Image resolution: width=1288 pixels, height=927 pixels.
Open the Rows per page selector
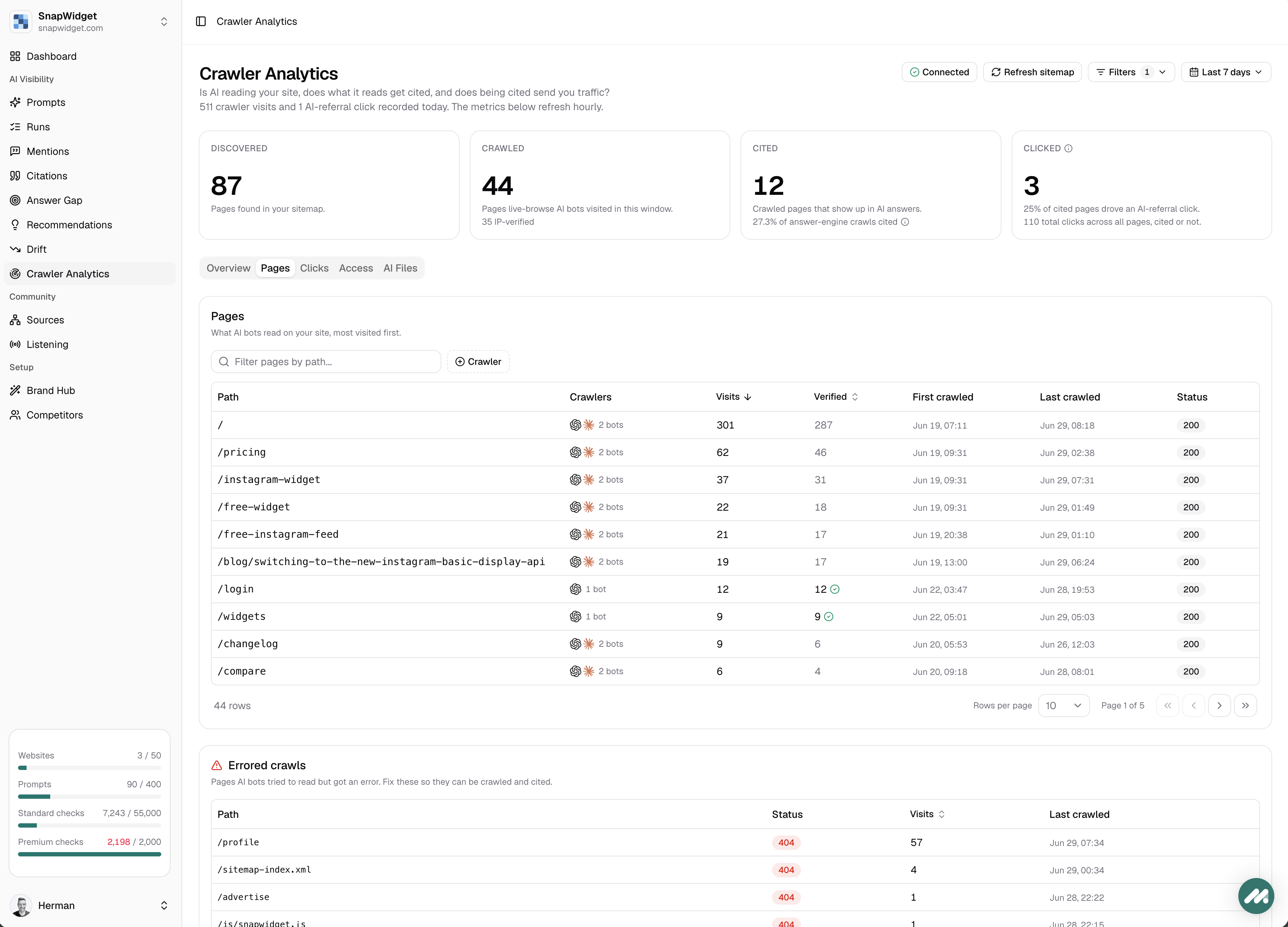[1063, 706]
